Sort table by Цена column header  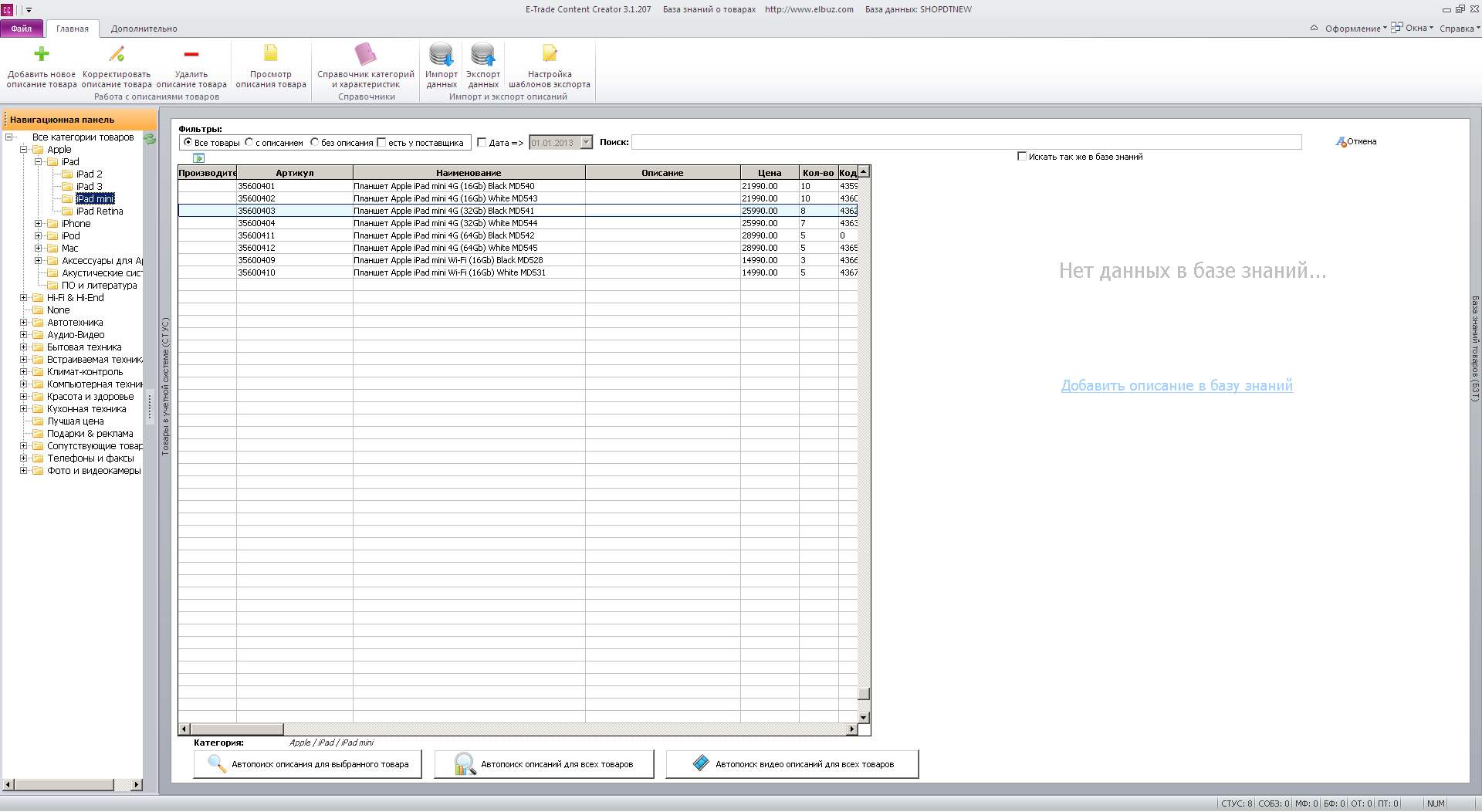pyautogui.click(x=770, y=173)
